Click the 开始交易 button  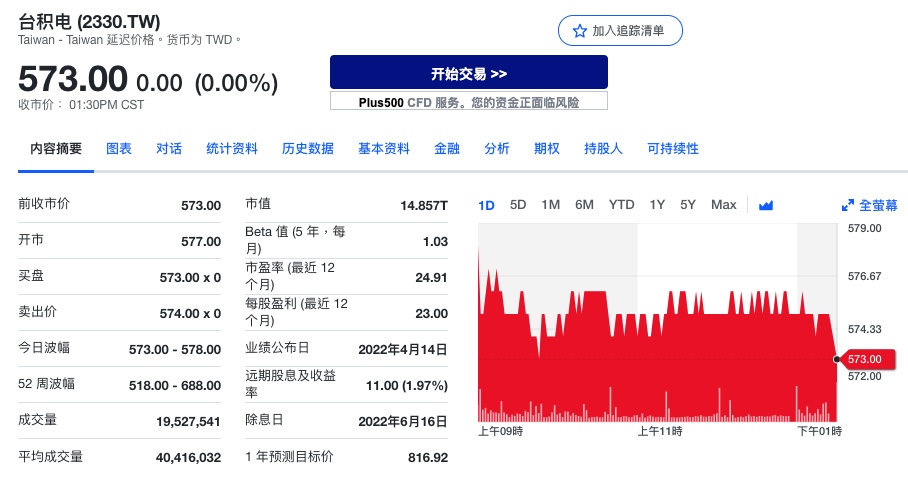(x=468, y=73)
